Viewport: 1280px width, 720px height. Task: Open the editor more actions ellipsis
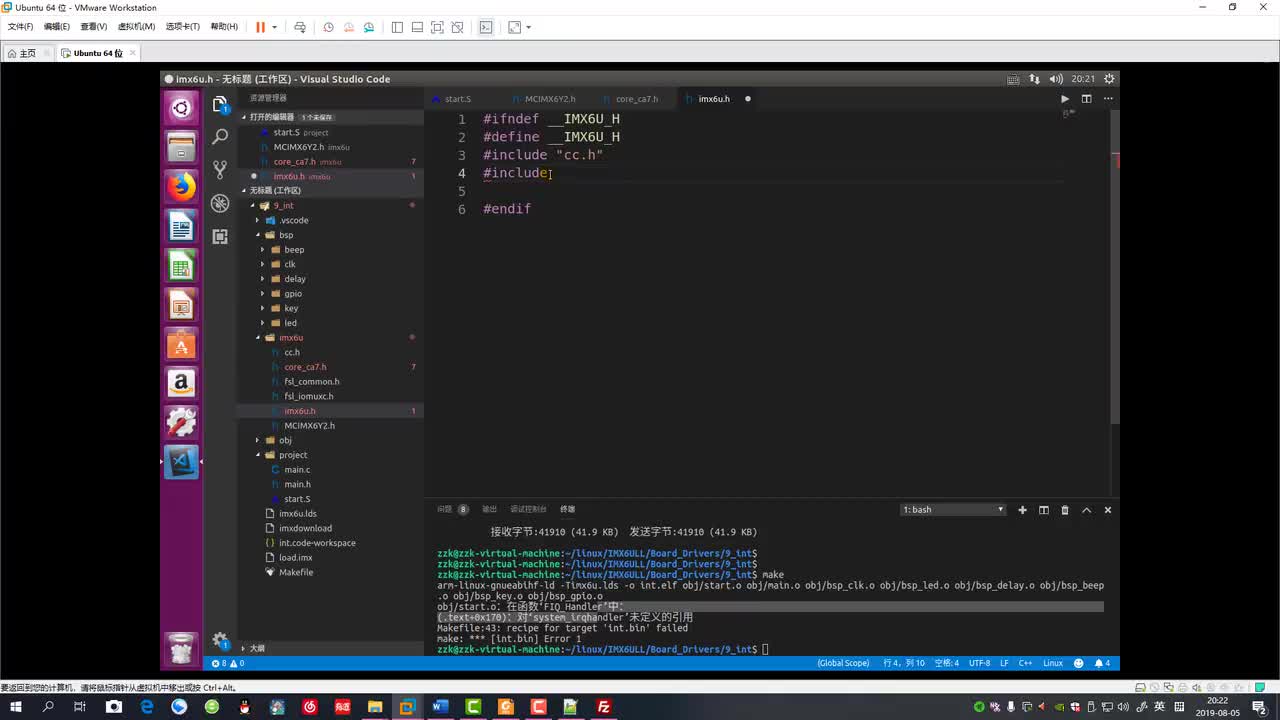1108,99
